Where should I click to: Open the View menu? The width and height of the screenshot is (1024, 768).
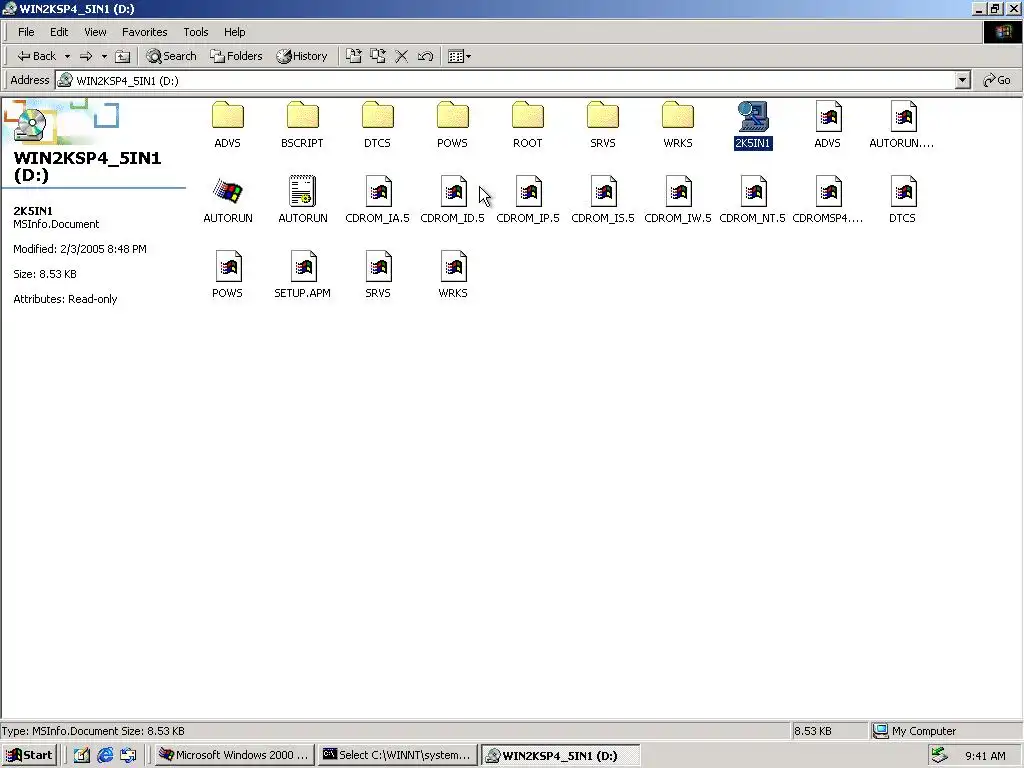tap(95, 32)
